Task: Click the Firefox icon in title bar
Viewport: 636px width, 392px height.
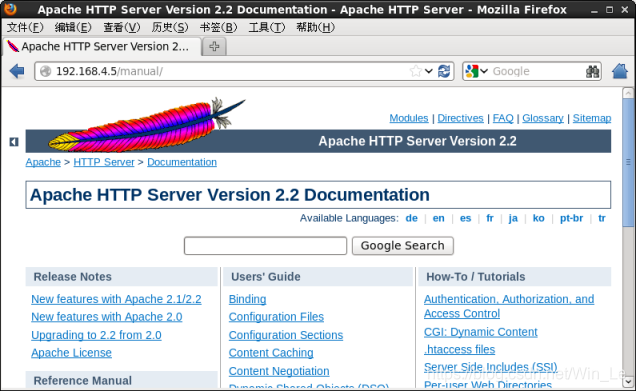Action: (x=10, y=9)
